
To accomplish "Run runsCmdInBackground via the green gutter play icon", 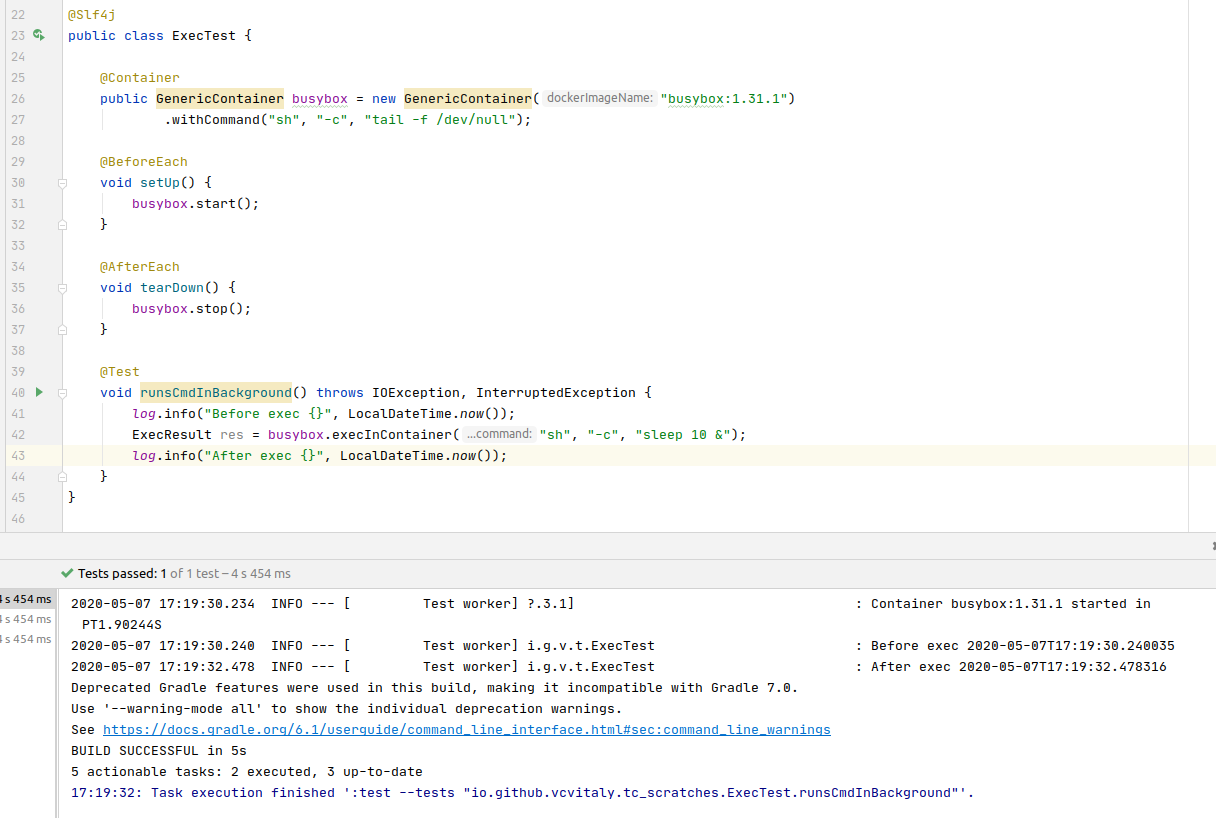I will 38,392.
